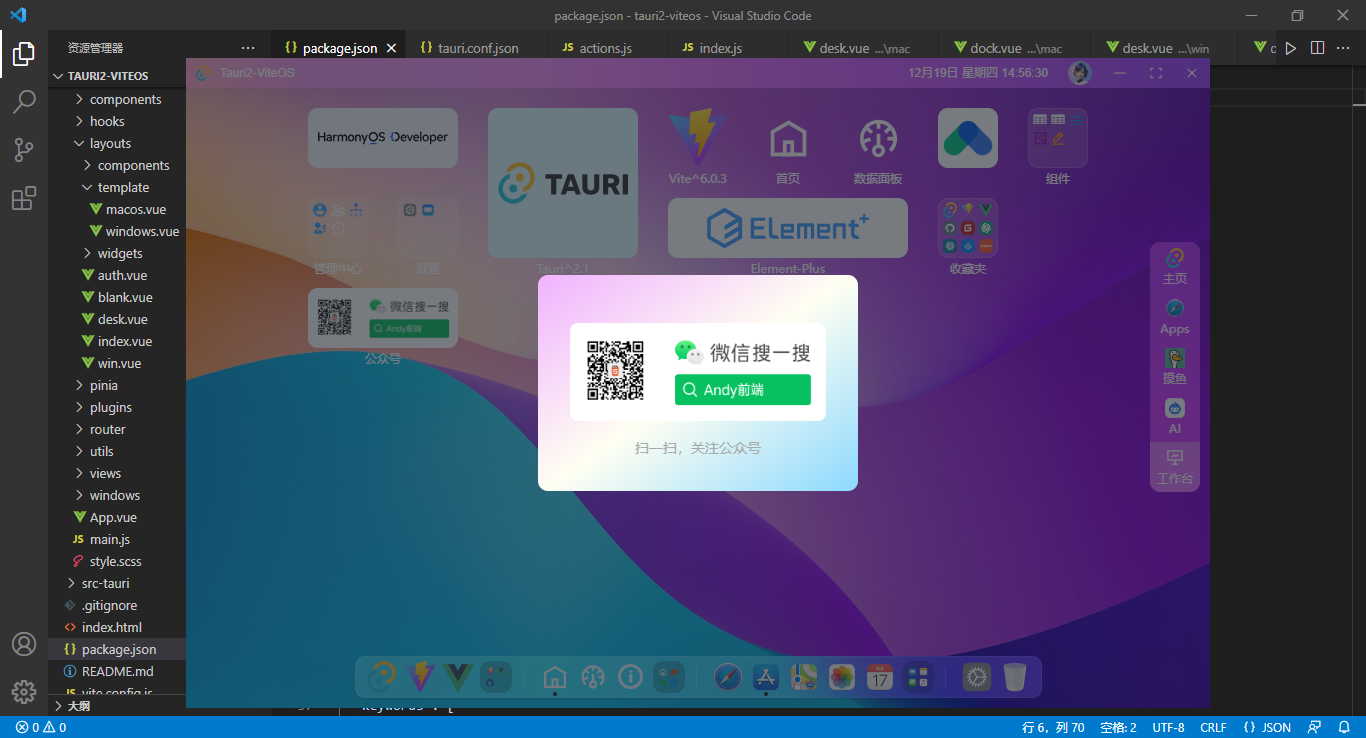Select 摸鱼 in the side panel

1175,367
